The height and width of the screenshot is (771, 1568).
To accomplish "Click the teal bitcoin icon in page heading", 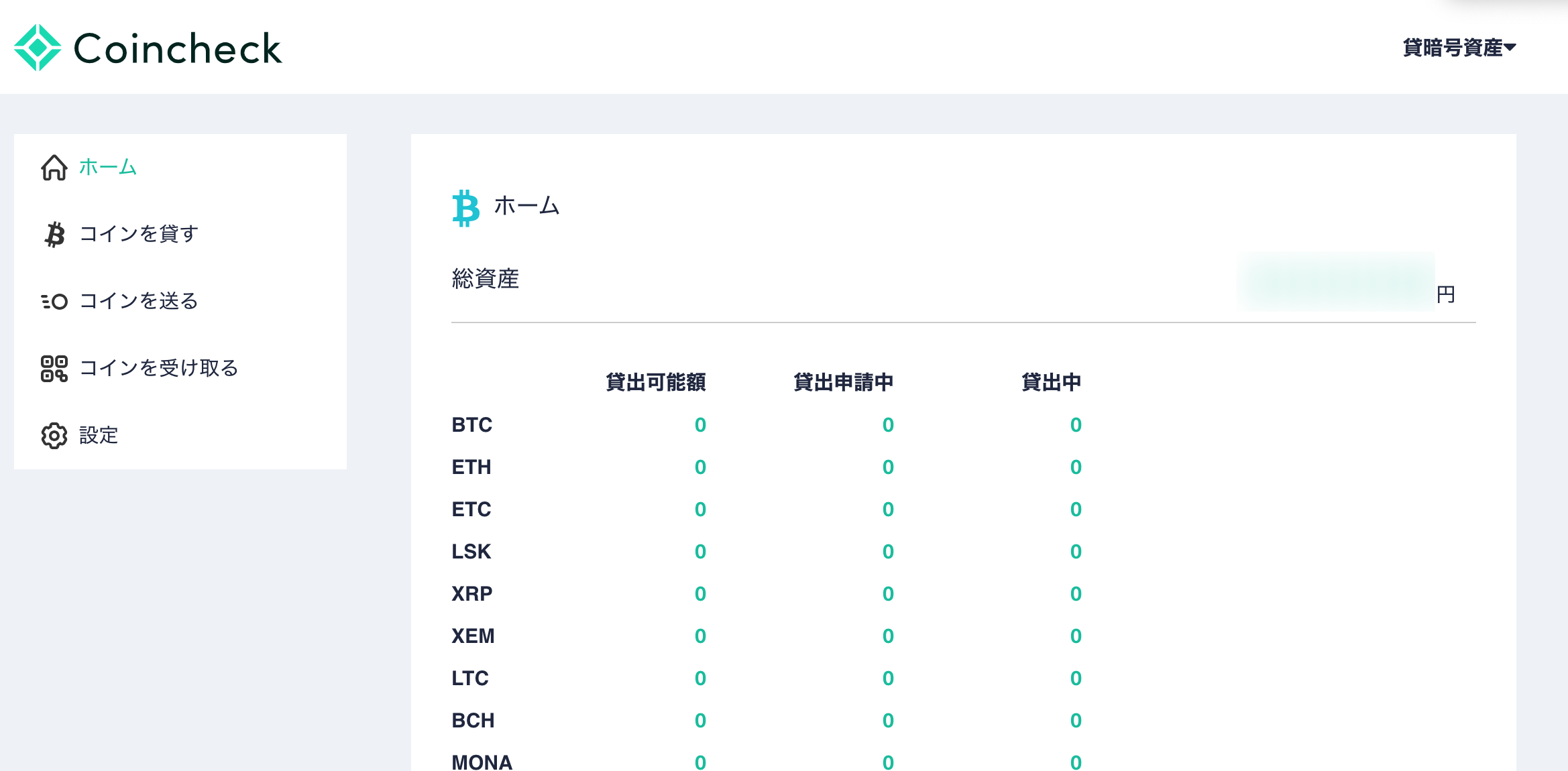I will 466,209.
